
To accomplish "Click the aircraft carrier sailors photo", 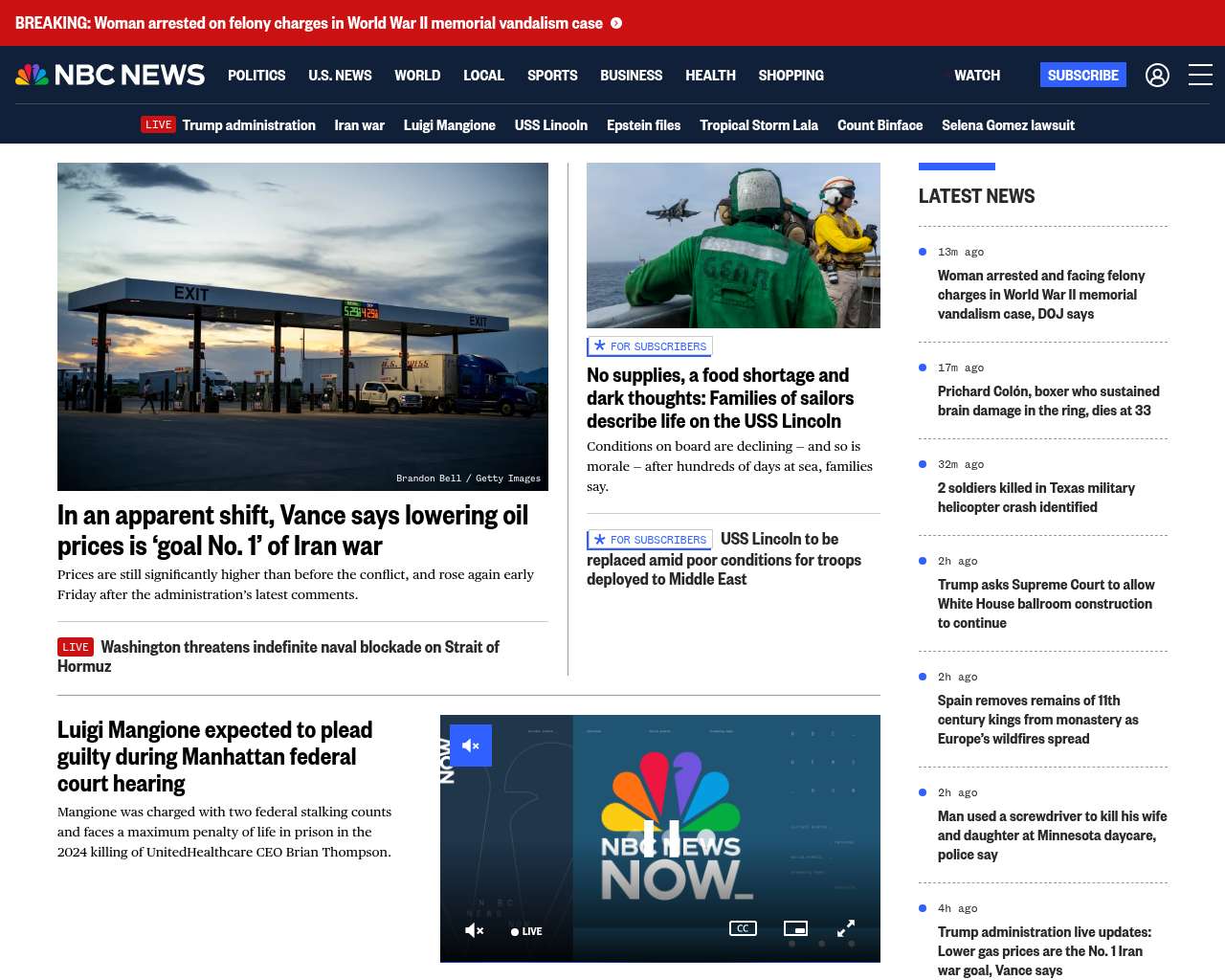I will tap(733, 245).
